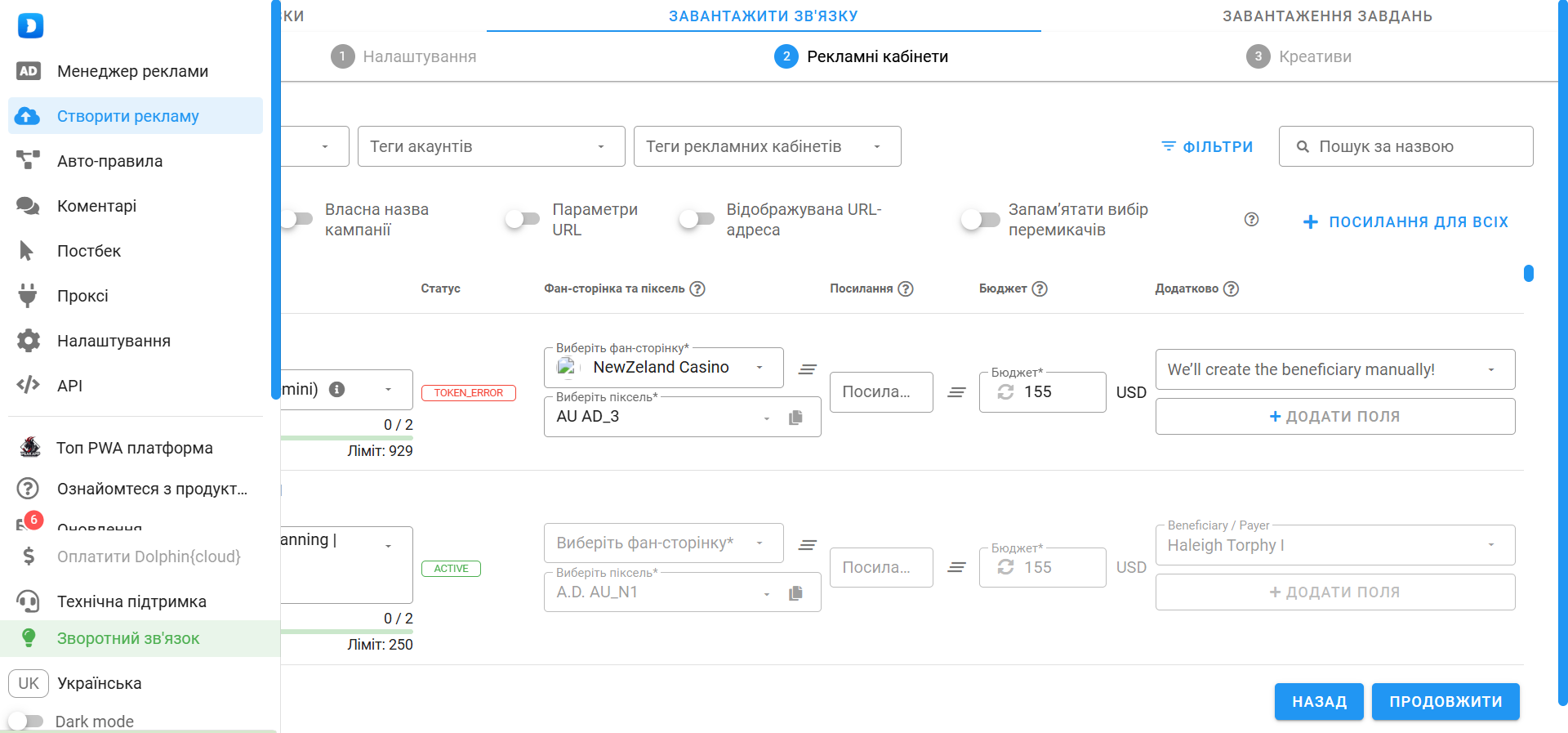Click the help icon next to Запам'ятати вибір
This screenshot has height=733, width=1568.
[1251, 220]
